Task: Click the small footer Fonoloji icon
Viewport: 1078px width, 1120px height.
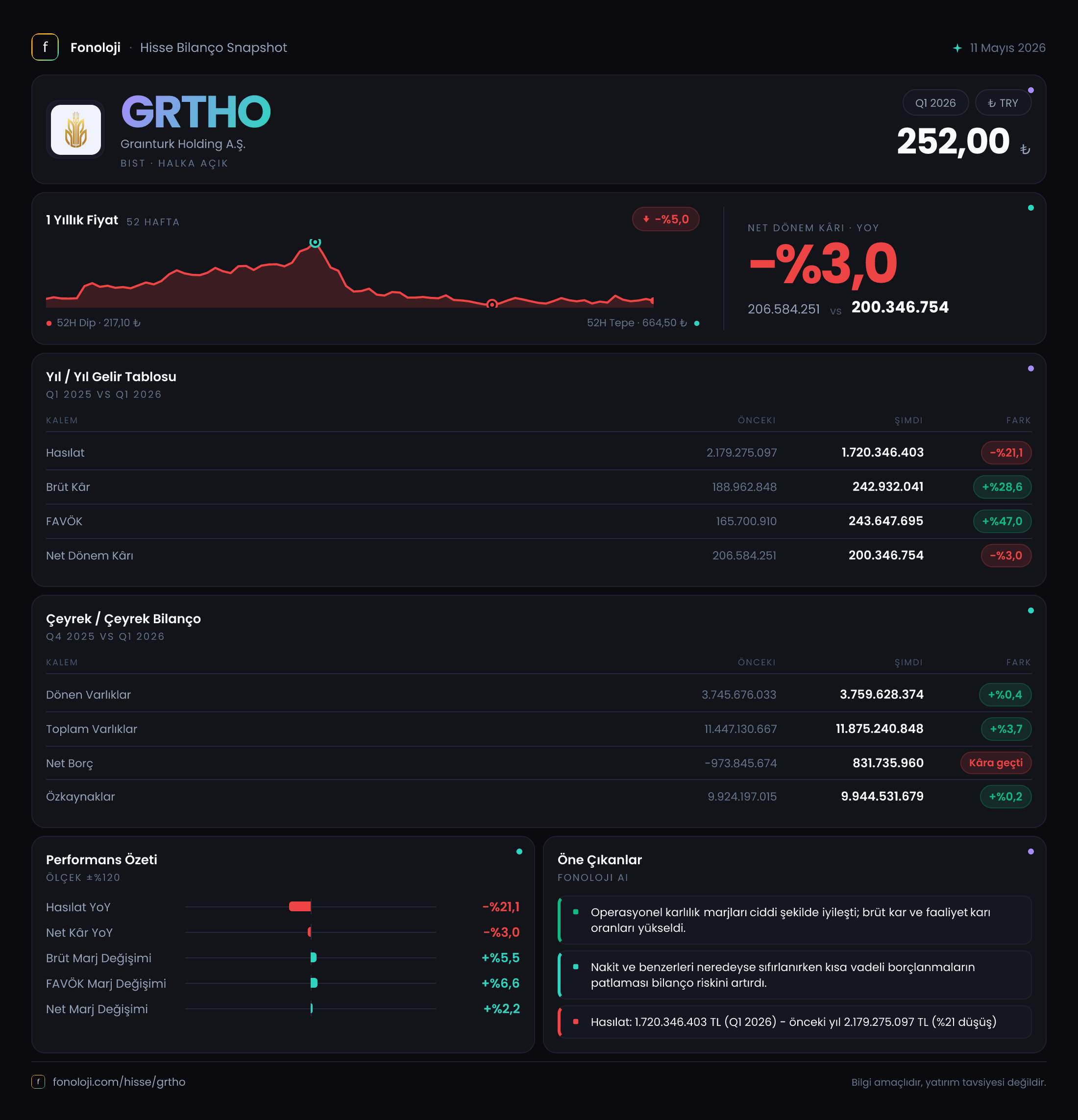Action: pyautogui.click(x=38, y=1082)
